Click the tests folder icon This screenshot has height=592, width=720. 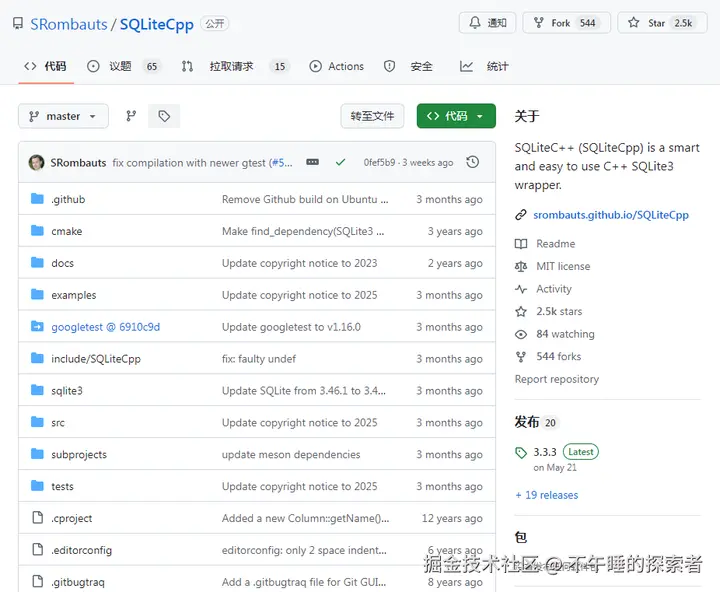[37, 485]
